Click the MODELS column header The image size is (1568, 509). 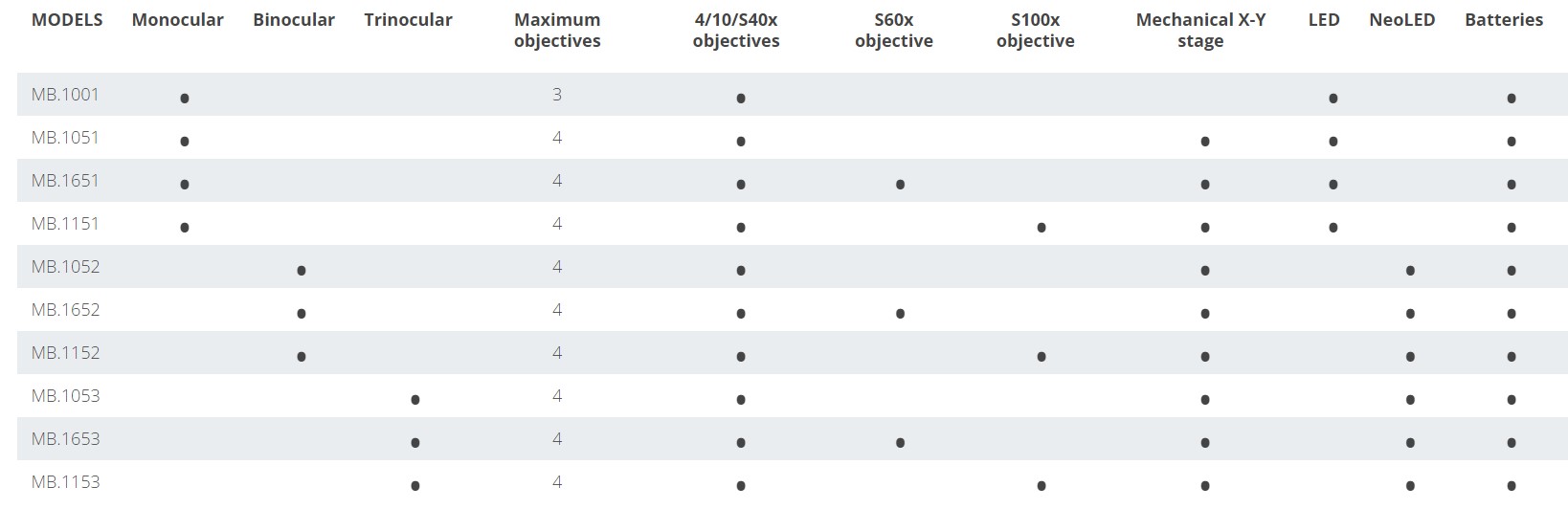point(67,19)
